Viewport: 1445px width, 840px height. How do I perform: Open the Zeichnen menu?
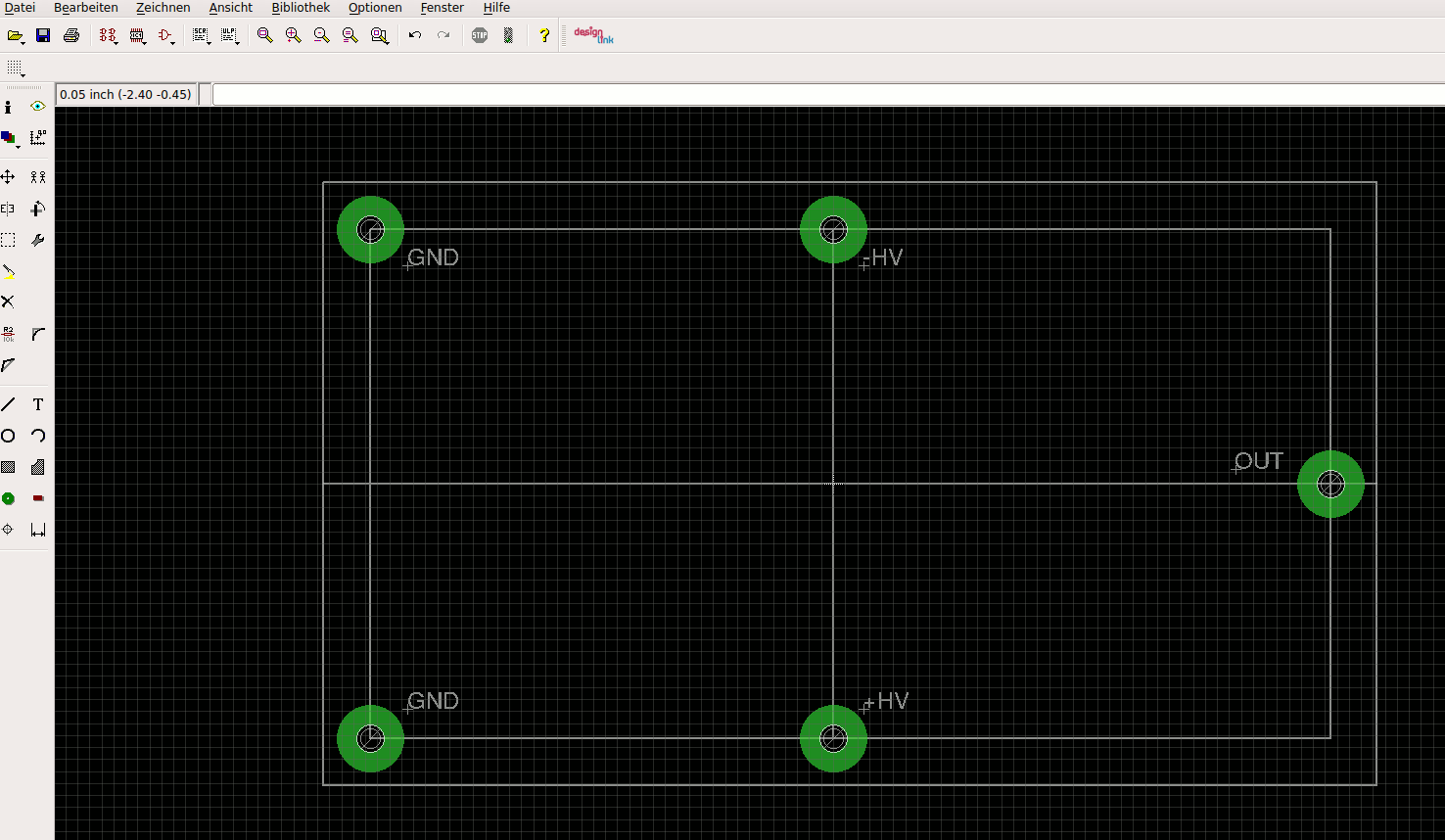click(163, 8)
